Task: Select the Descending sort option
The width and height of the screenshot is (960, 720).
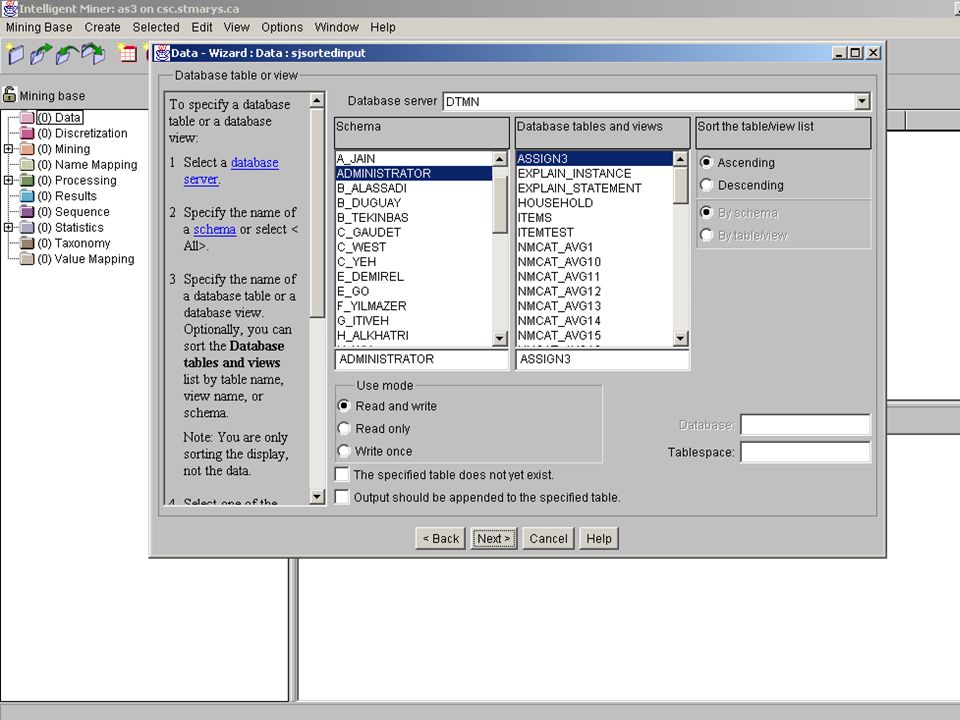Action: pyautogui.click(x=707, y=185)
